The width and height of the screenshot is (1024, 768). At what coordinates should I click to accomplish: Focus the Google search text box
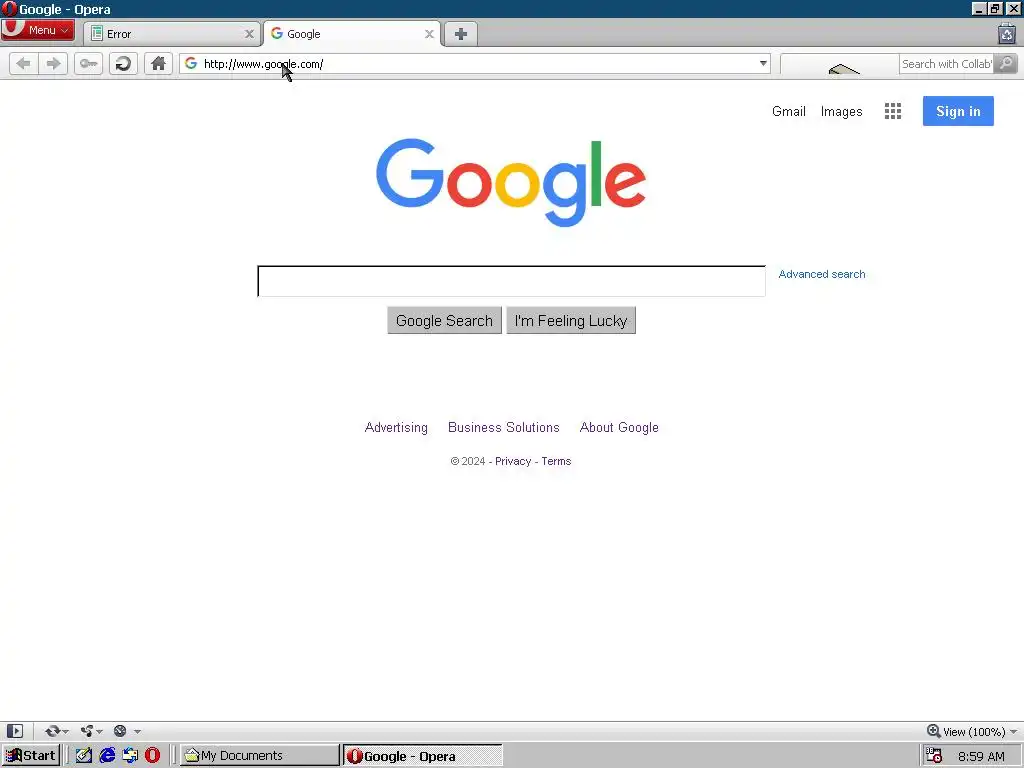pos(511,281)
